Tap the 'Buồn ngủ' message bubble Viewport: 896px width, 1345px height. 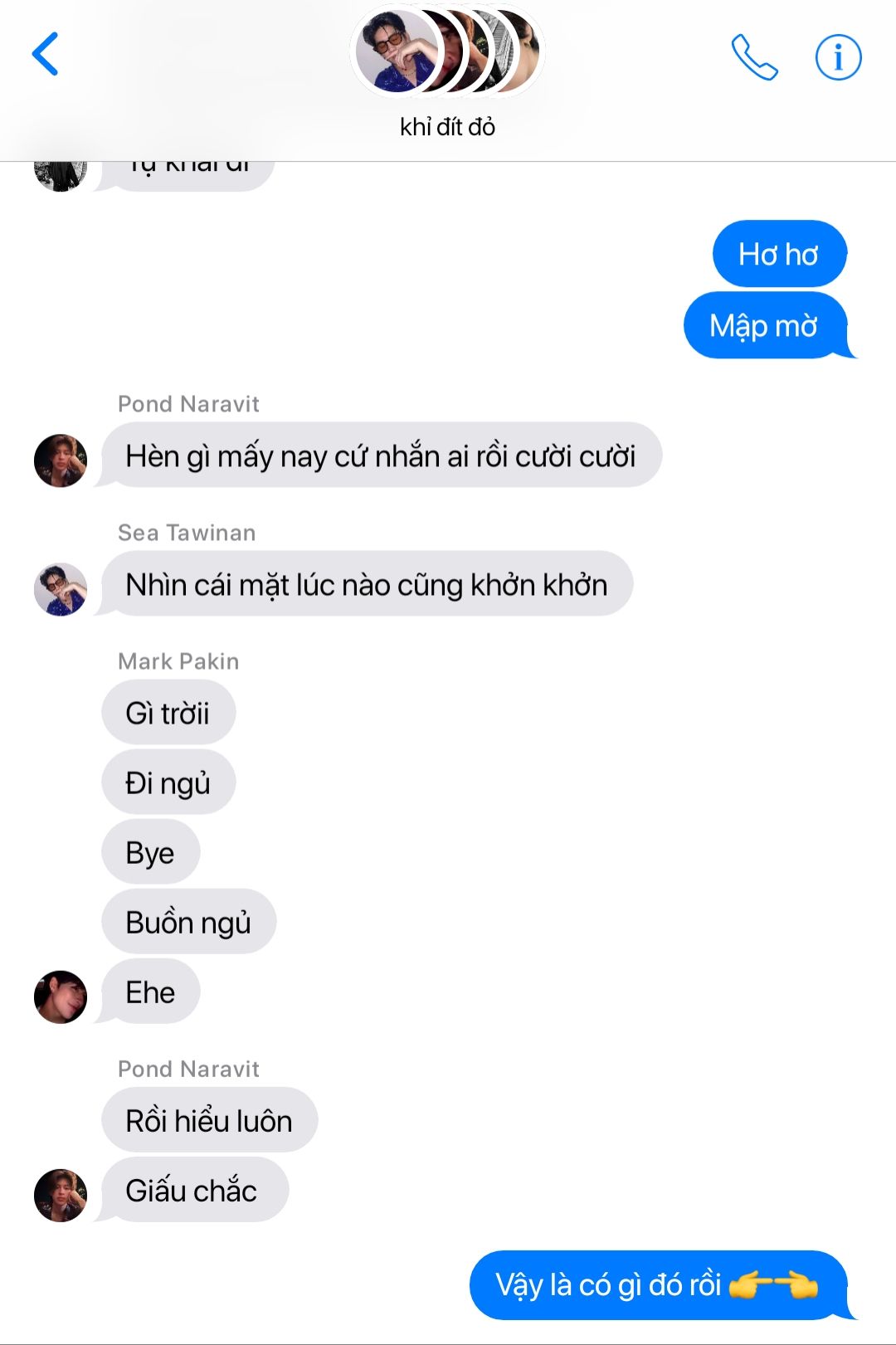(188, 922)
